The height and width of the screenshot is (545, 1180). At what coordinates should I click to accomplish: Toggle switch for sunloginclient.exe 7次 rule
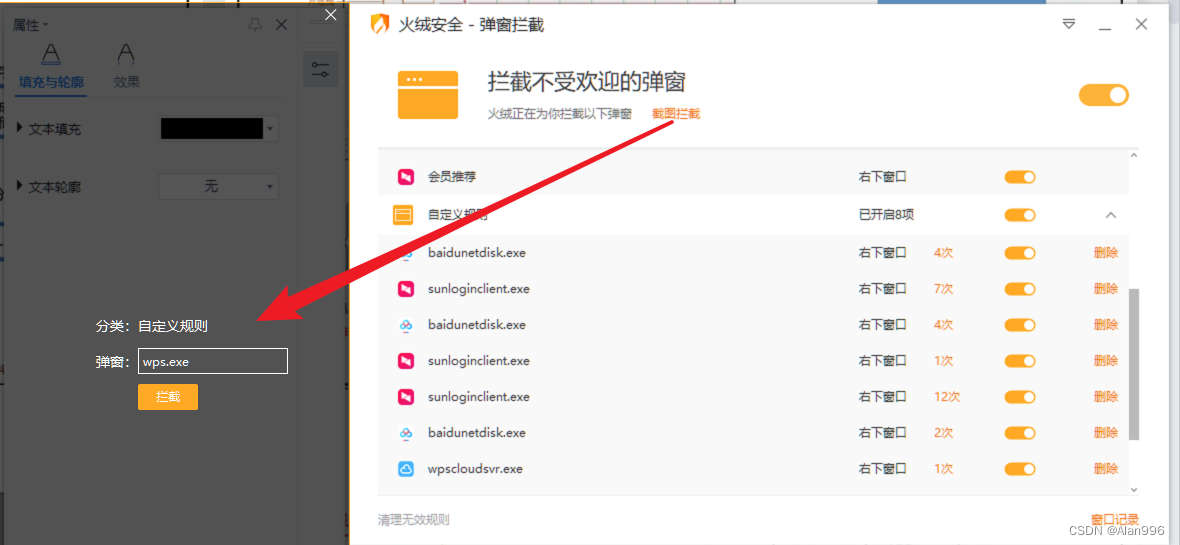tap(1020, 288)
